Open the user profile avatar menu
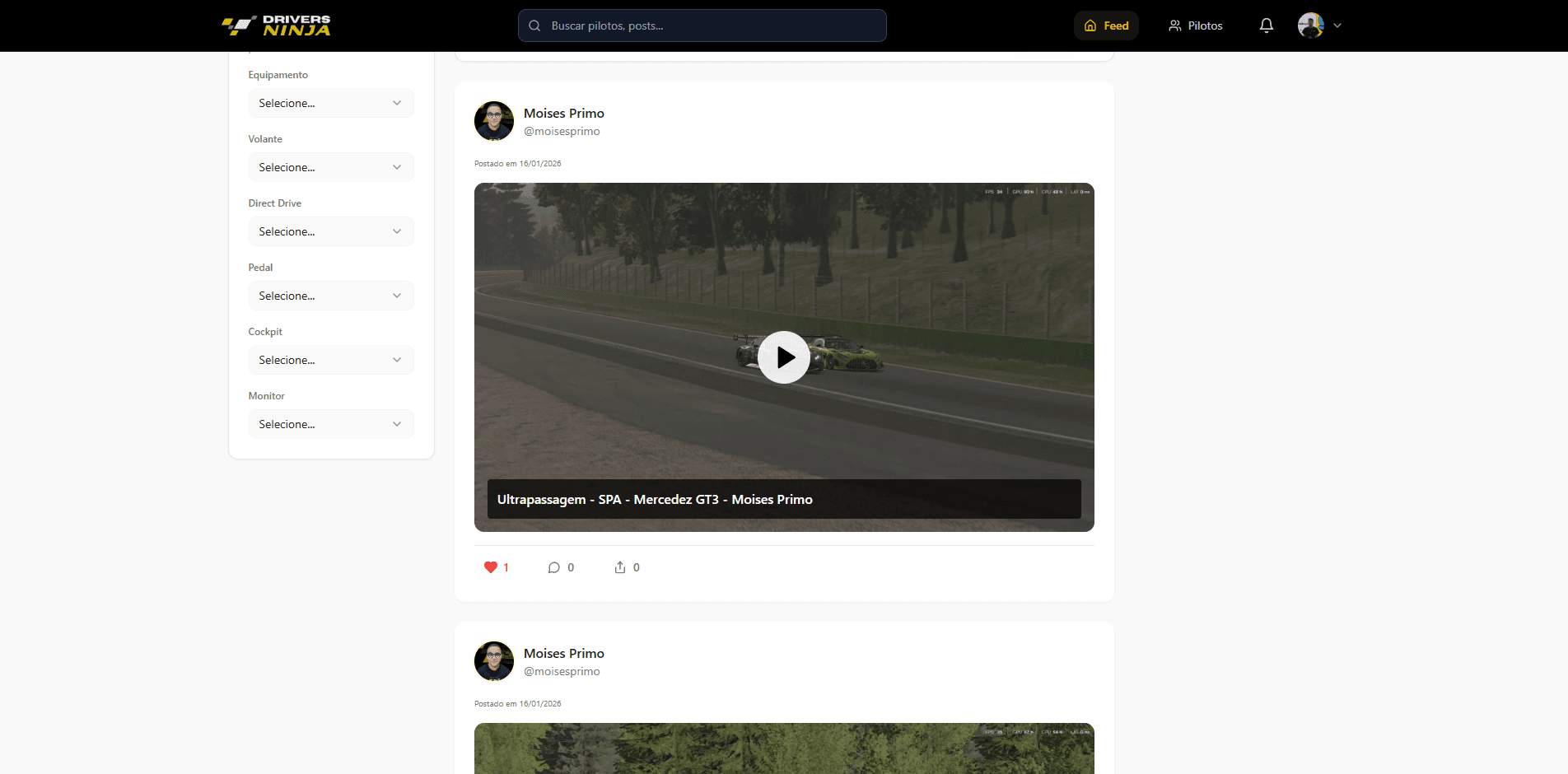The image size is (1568, 774). [x=1319, y=26]
